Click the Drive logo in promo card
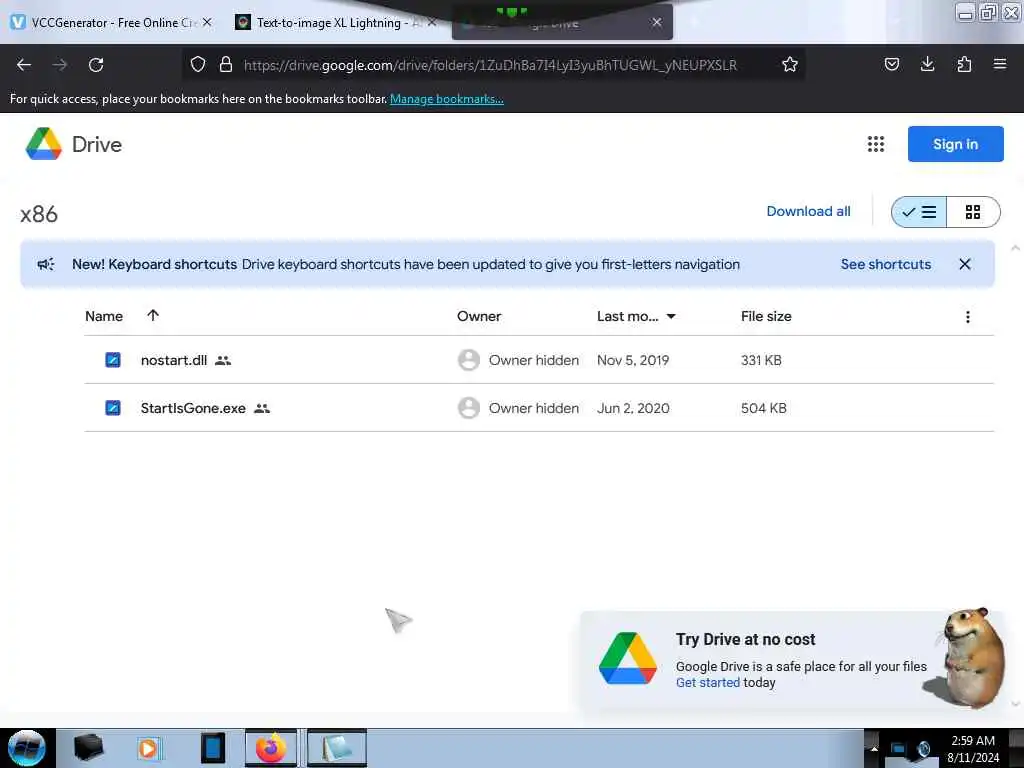The image size is (1024, 768). (628, 658)
